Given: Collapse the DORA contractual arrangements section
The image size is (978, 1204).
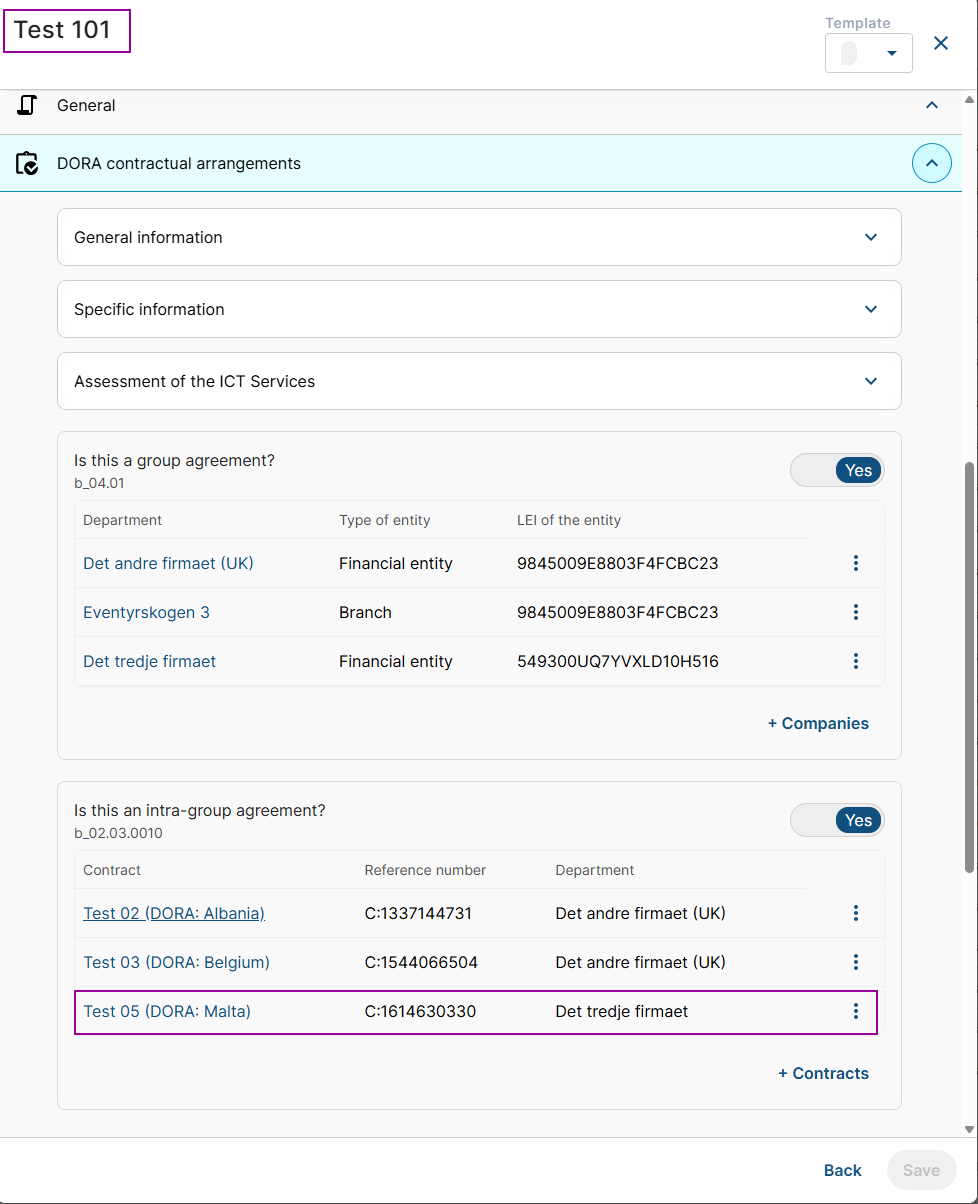Looking at the screenshot, I should pos(931,163).
